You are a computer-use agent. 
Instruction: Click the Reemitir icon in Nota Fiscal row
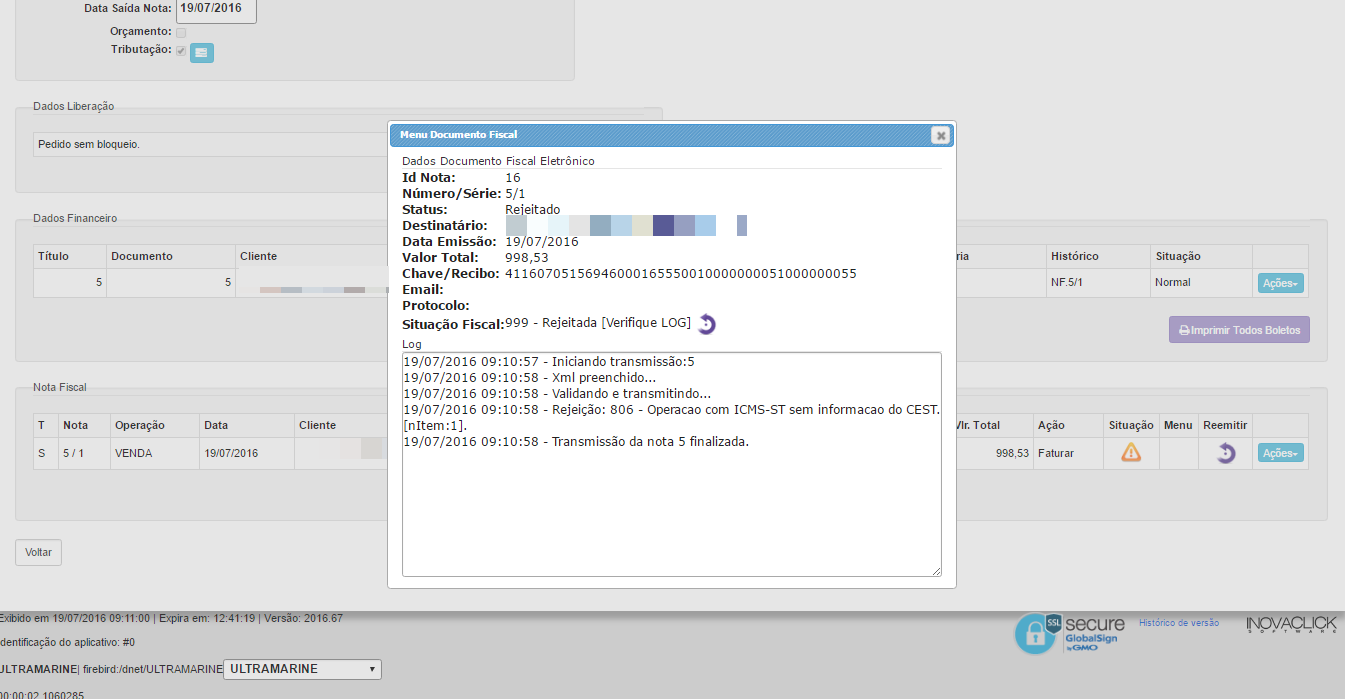tap(1225, 453)
